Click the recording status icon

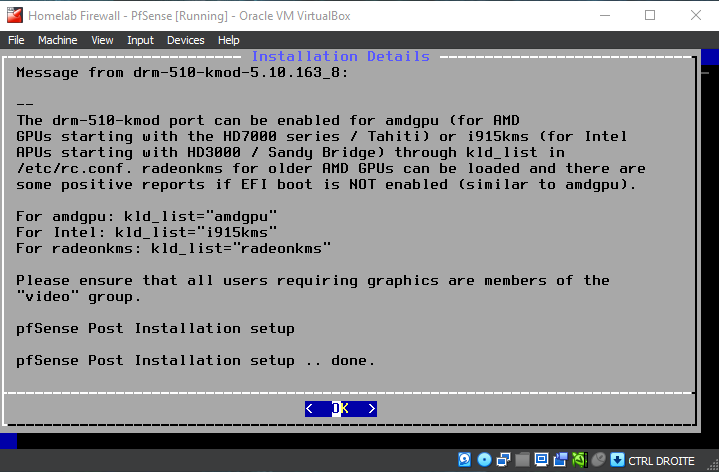point(560,459)
